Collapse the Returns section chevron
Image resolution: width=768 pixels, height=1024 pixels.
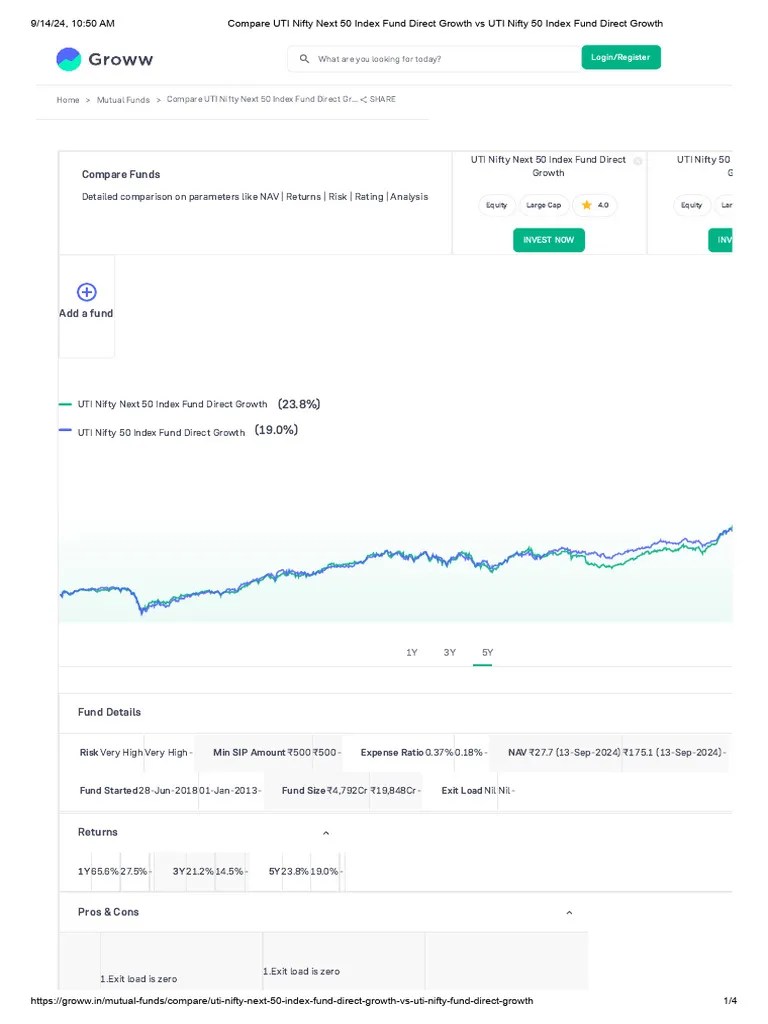click(326, 833)
